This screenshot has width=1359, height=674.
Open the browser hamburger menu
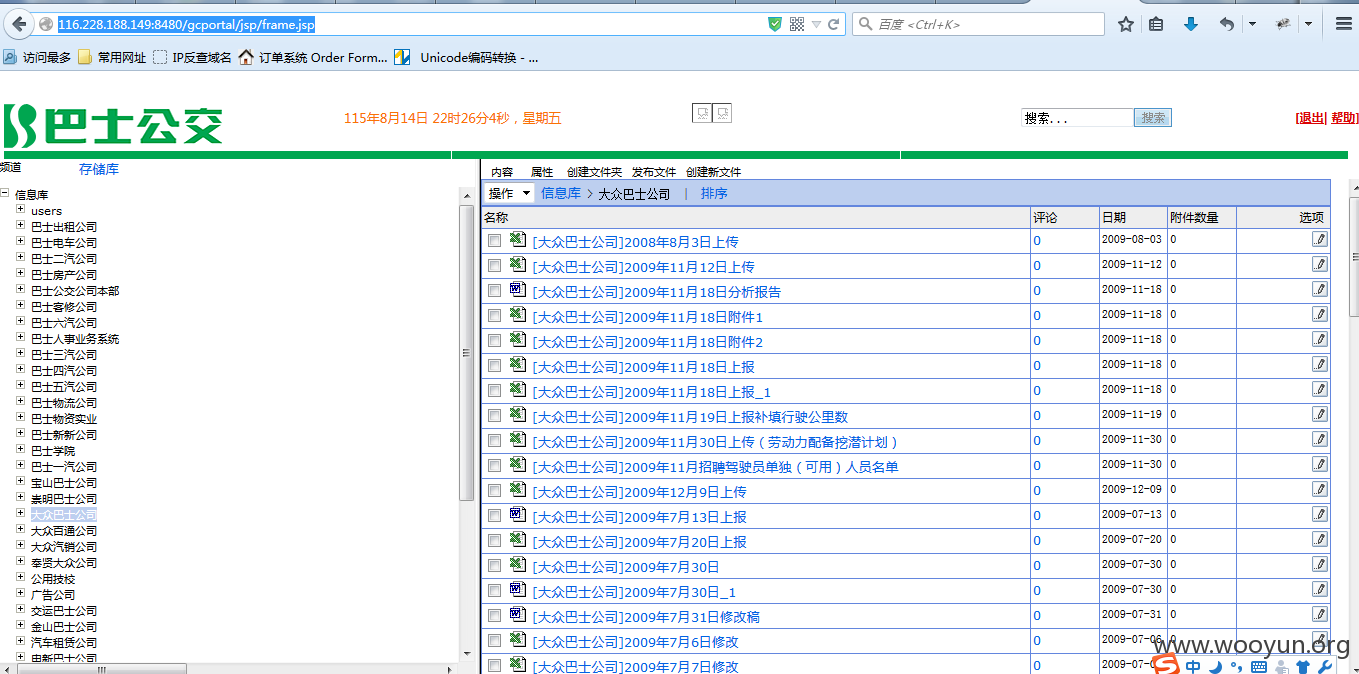click(x=1344, y=24)
